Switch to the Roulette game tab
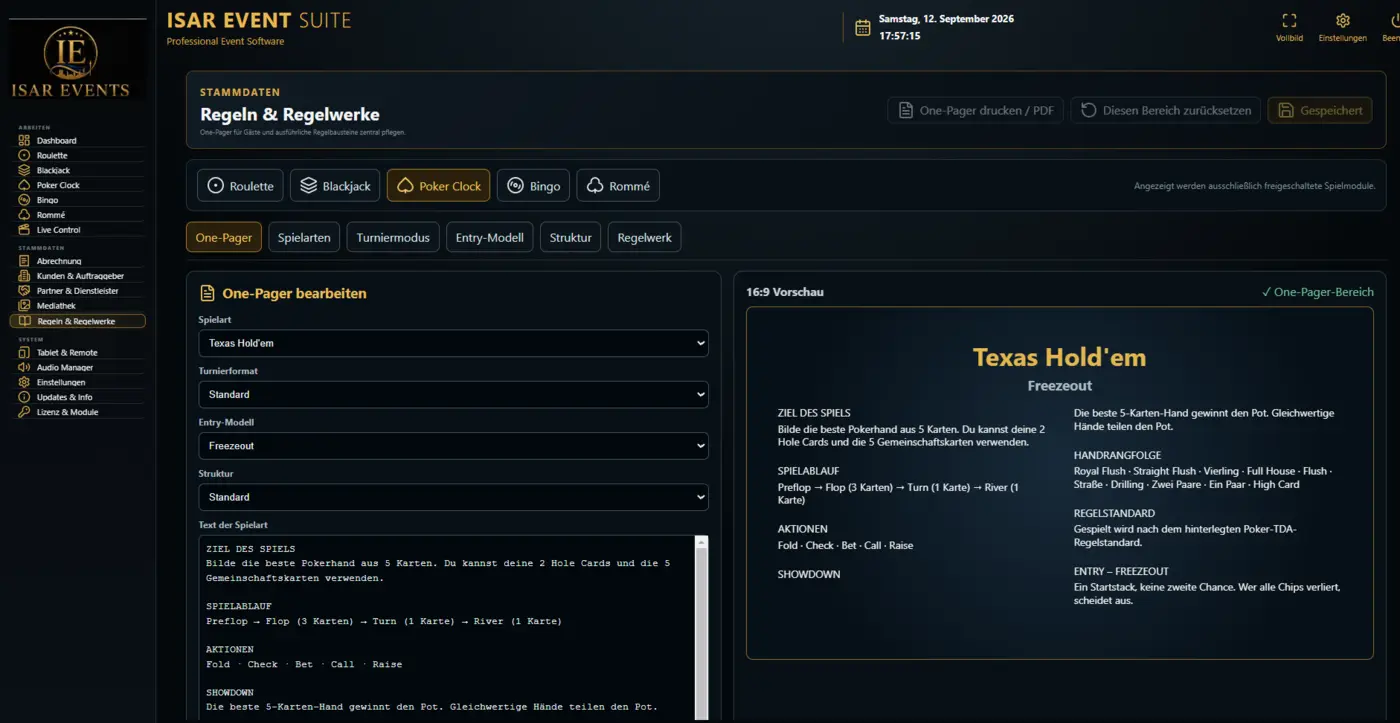 (240, 186)
